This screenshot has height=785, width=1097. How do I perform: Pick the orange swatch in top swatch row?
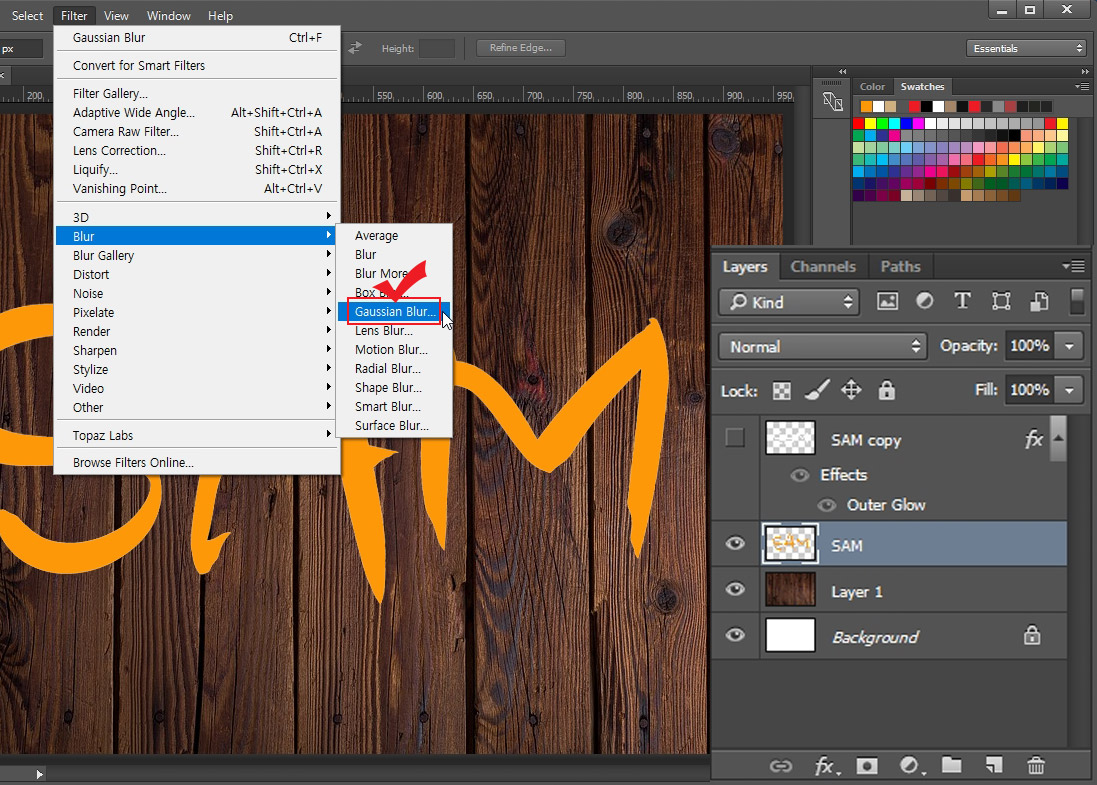[866, 106]
